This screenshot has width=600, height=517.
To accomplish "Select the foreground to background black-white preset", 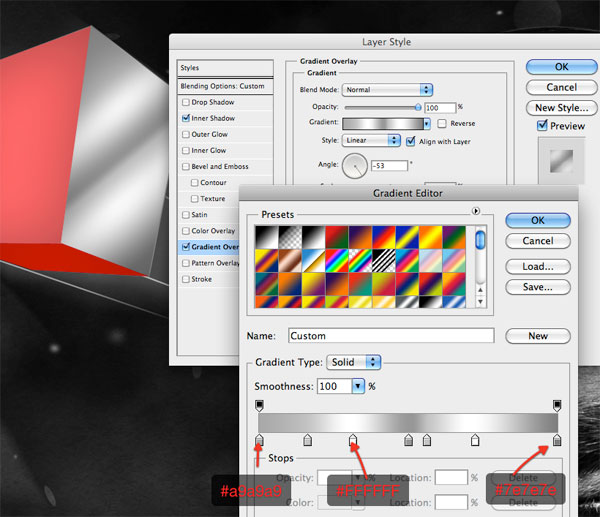I will click(267, 237).
